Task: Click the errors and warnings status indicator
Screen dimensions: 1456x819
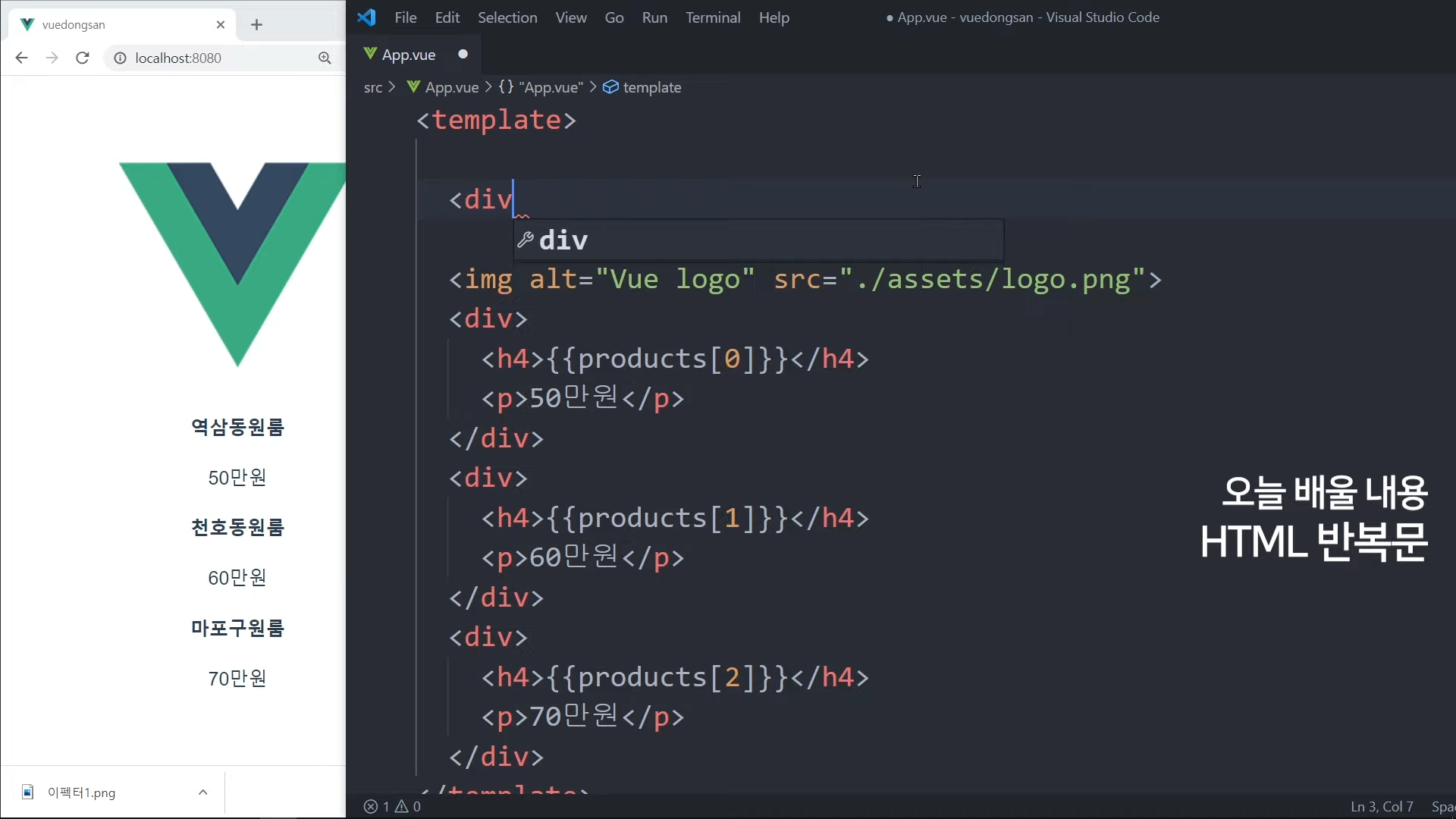Action: tap(392, 806)
